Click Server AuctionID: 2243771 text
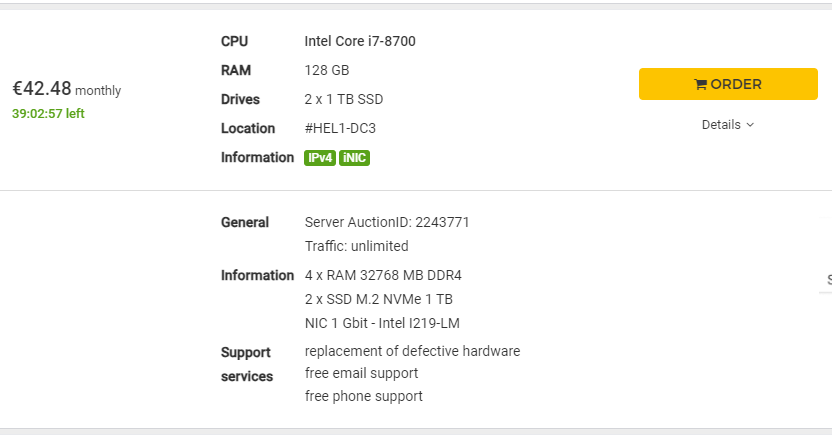The height and width of the screenshot is (436, 832). pyautogui.click(x=387, y=222)
